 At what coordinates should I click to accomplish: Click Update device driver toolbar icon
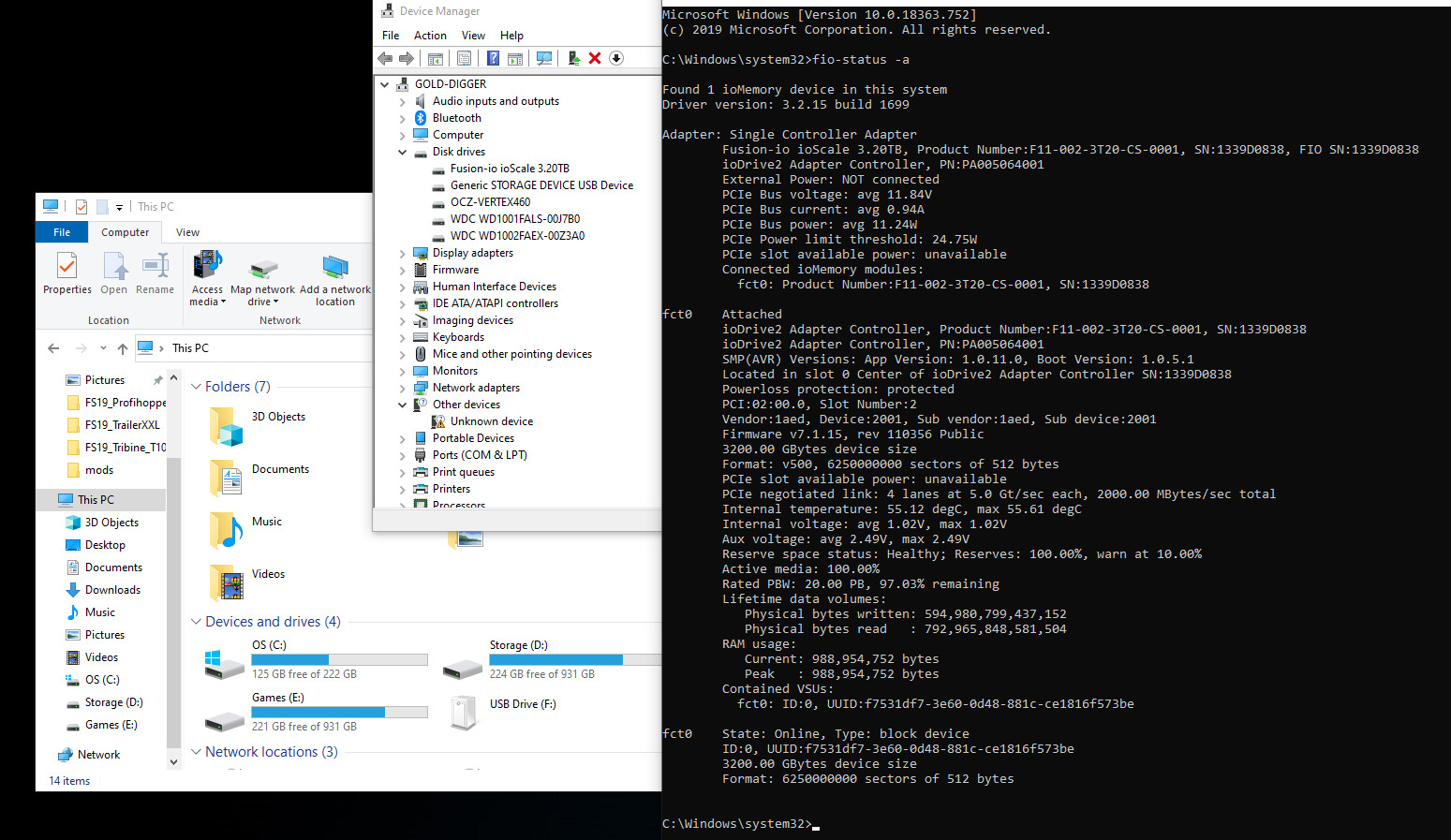click(x=573, y=58)
